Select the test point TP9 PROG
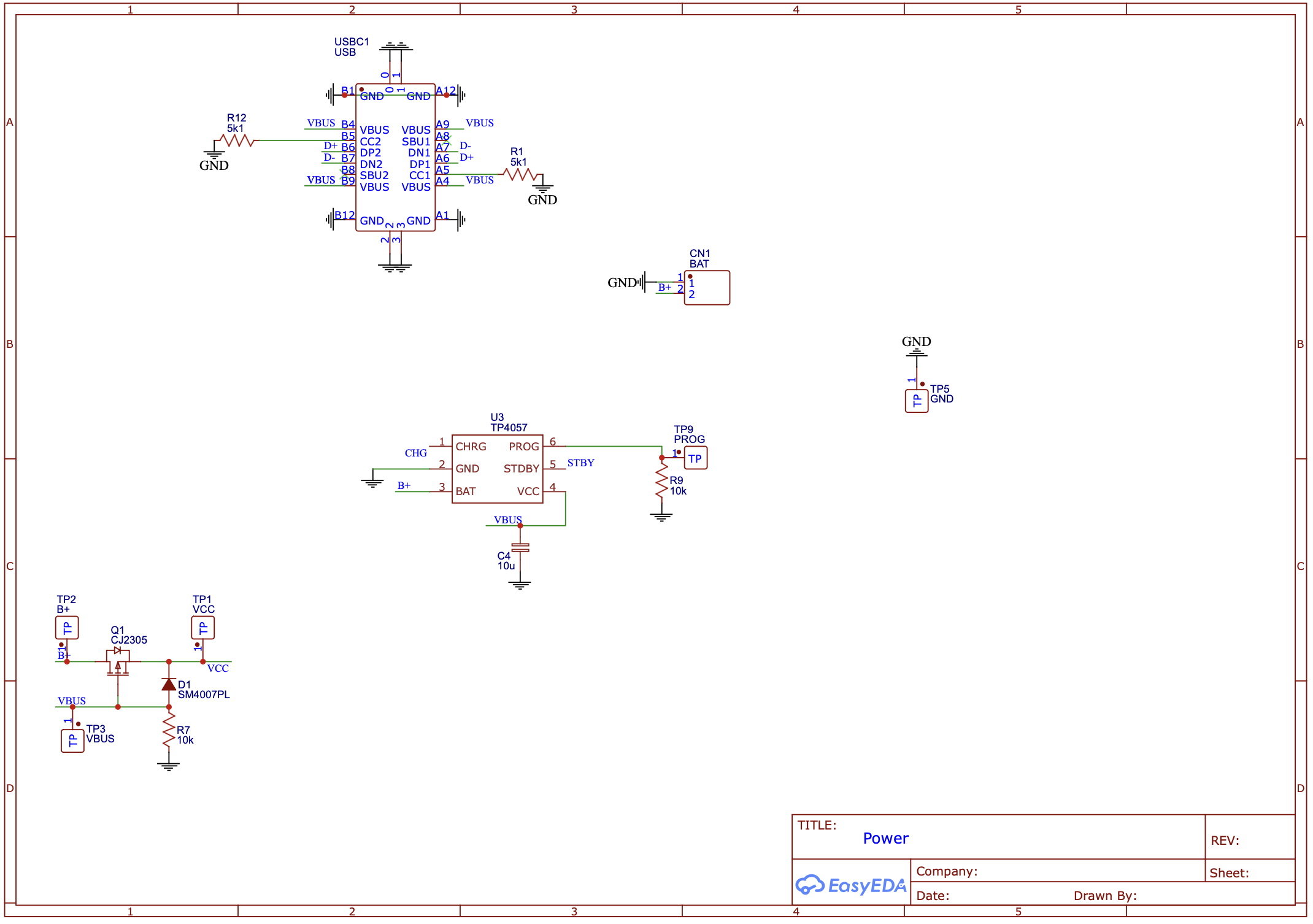Image resolution: width=1313 pixels, height=924 pixels. click(x=695, y=458)
